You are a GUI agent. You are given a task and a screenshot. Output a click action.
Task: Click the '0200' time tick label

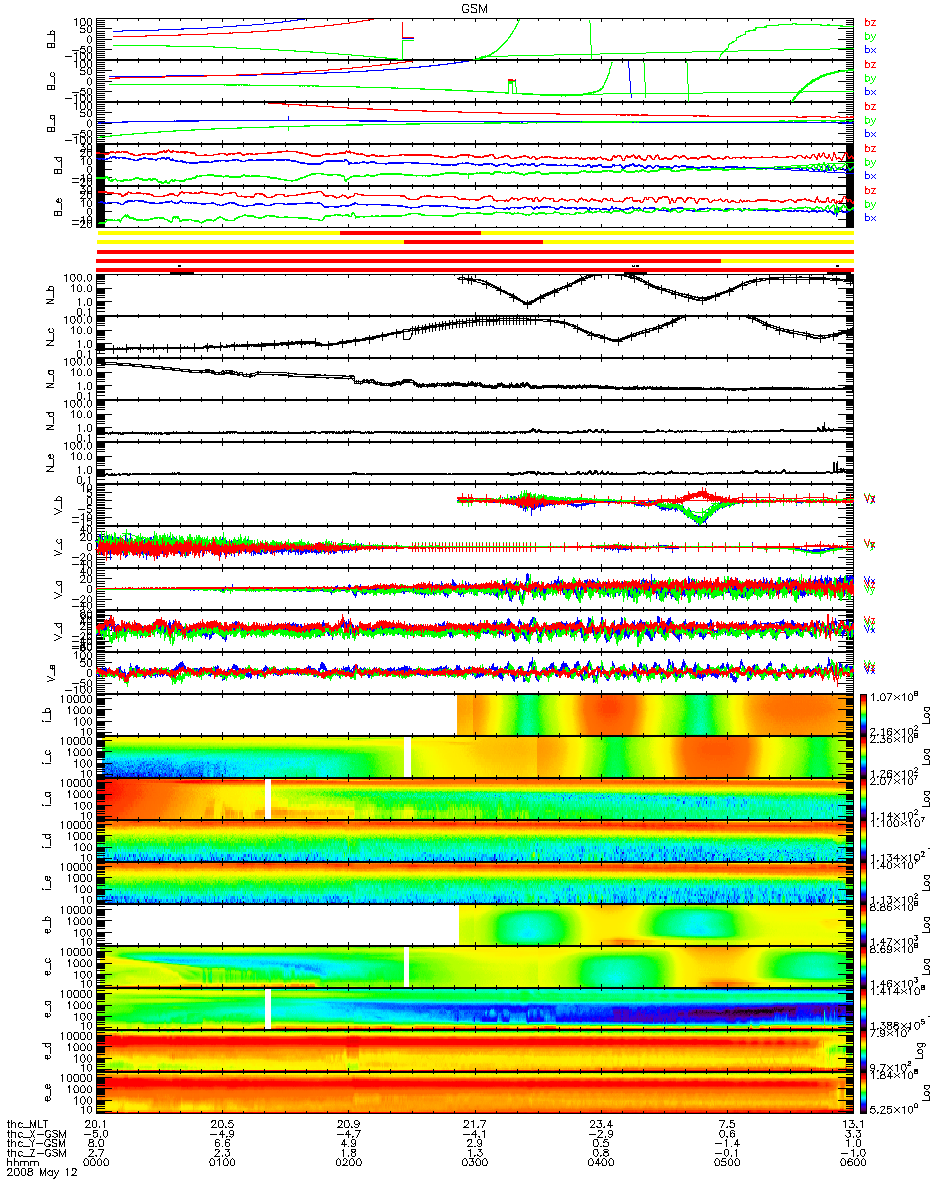coord(348,1160)
